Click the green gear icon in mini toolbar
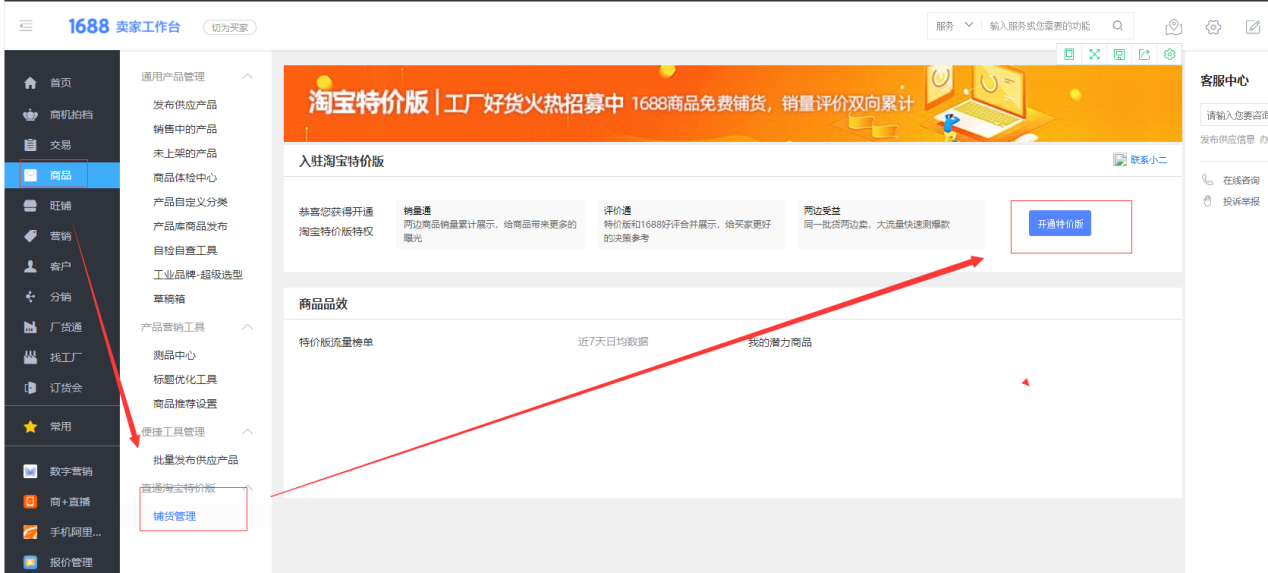The height and width of the screenshot is (573, 1268). click(1169, 54)
